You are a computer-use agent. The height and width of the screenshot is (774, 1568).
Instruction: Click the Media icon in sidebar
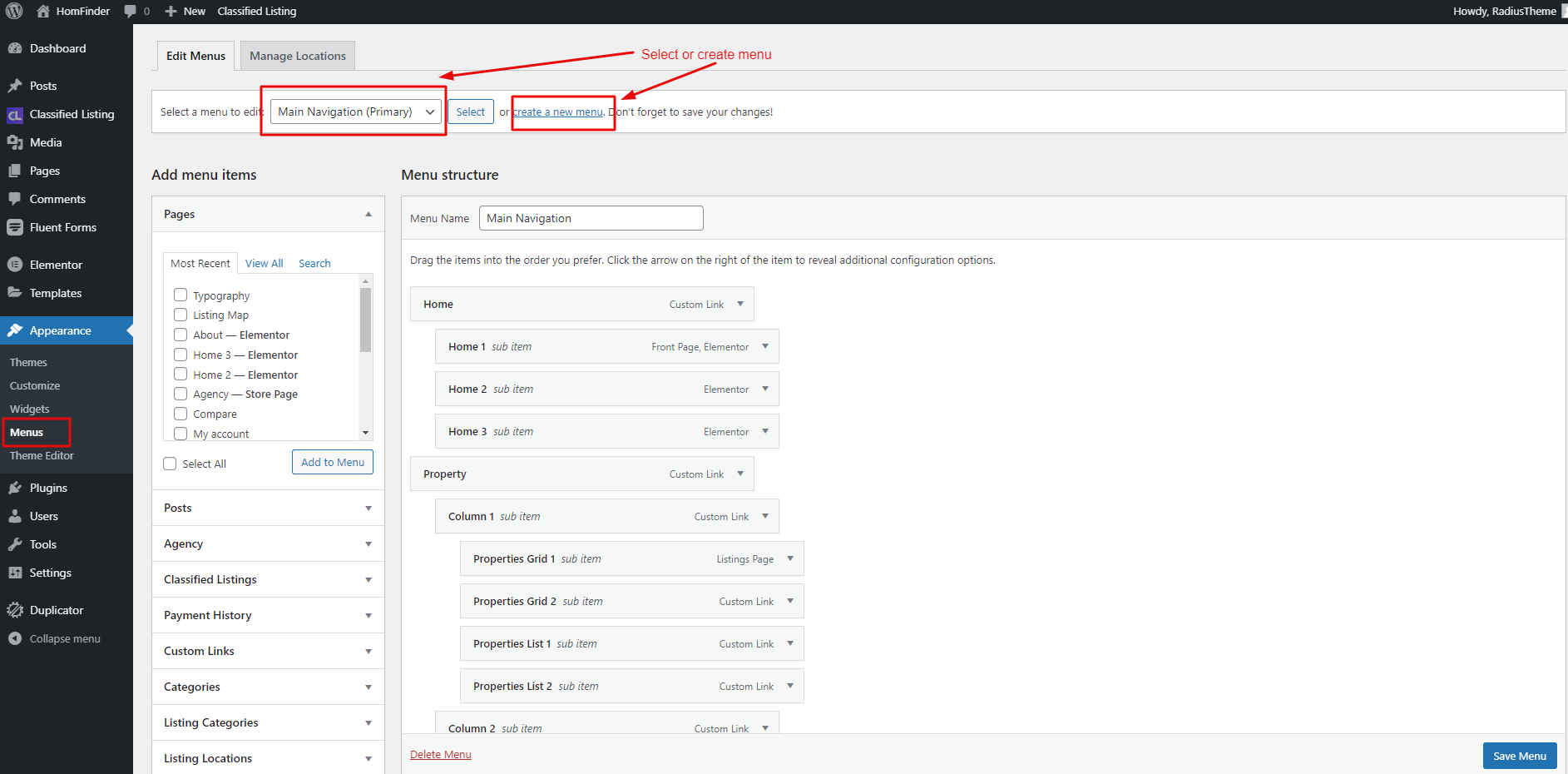(x=15, y=142)
